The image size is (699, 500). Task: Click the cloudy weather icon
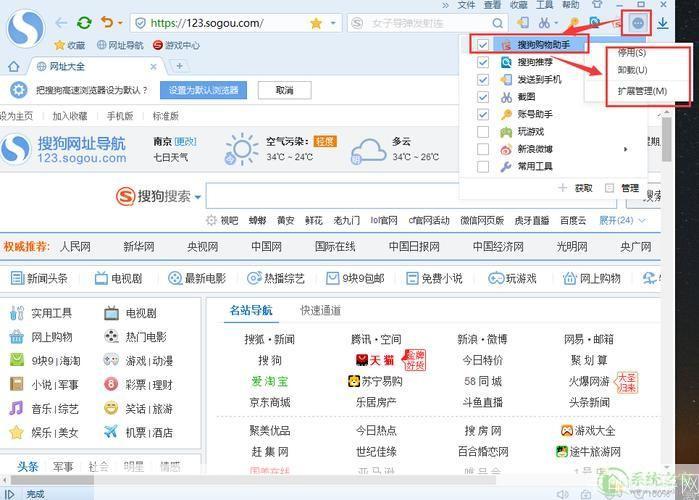click(368, 152)
